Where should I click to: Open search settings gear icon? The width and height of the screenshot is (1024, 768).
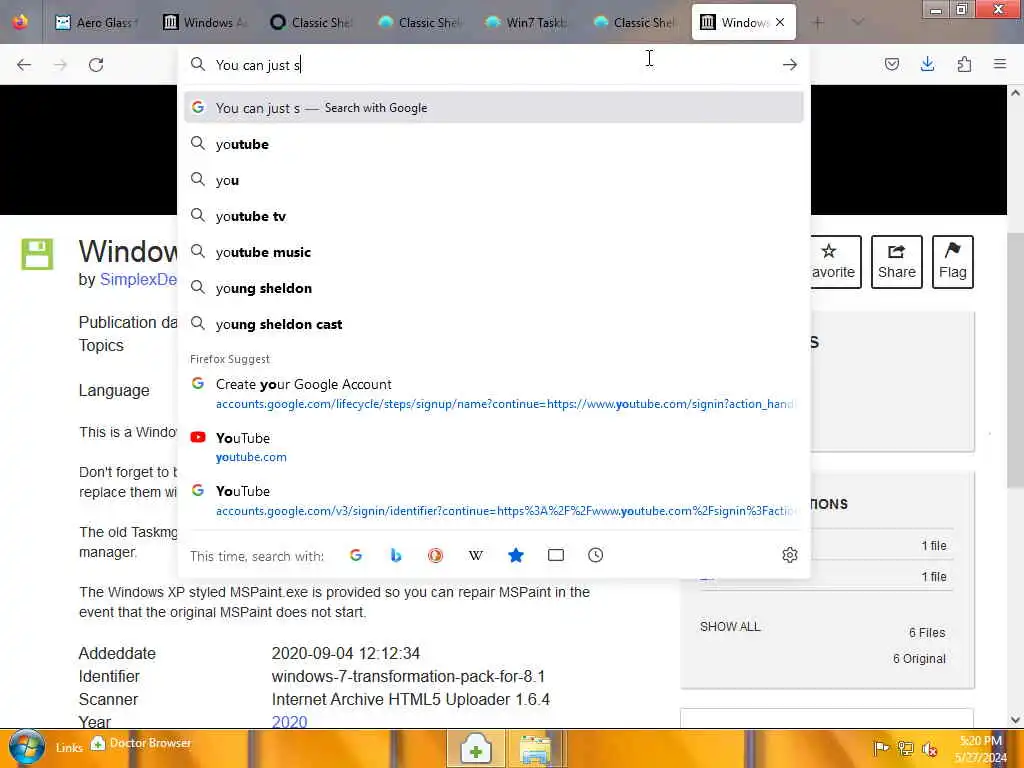790,555
